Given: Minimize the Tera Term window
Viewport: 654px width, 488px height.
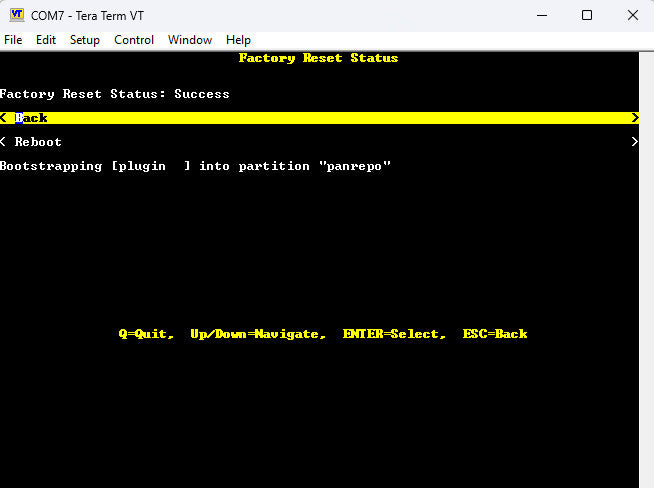Looking at the screenshot, I should [542, 15].
